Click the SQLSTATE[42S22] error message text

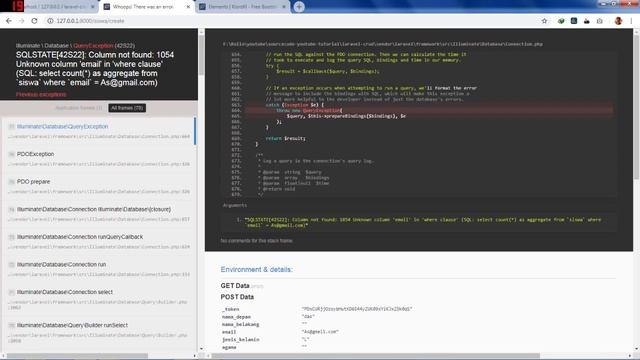click(x=95, y=69)
